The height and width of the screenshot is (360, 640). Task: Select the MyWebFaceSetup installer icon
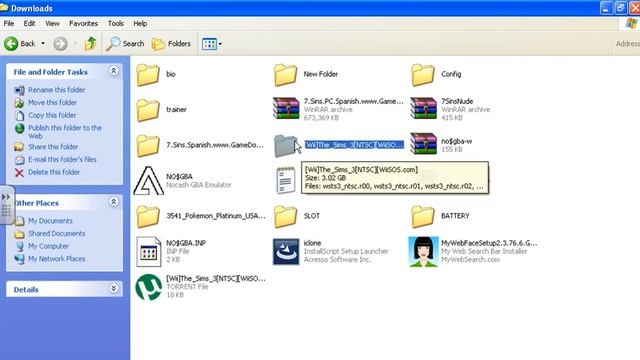click(x=423, y=251)
